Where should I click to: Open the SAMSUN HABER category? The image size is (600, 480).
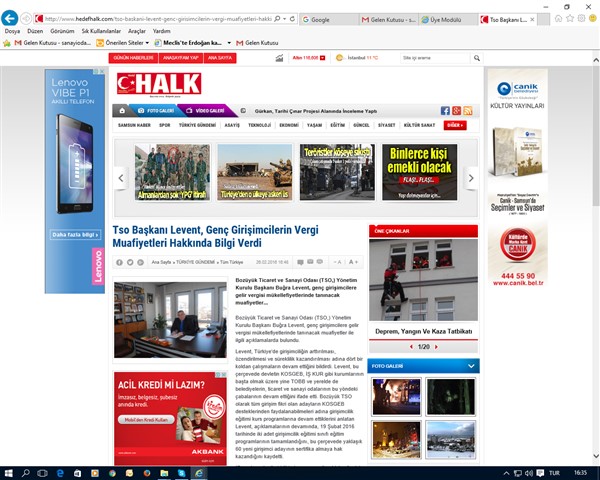click(134, 125)
